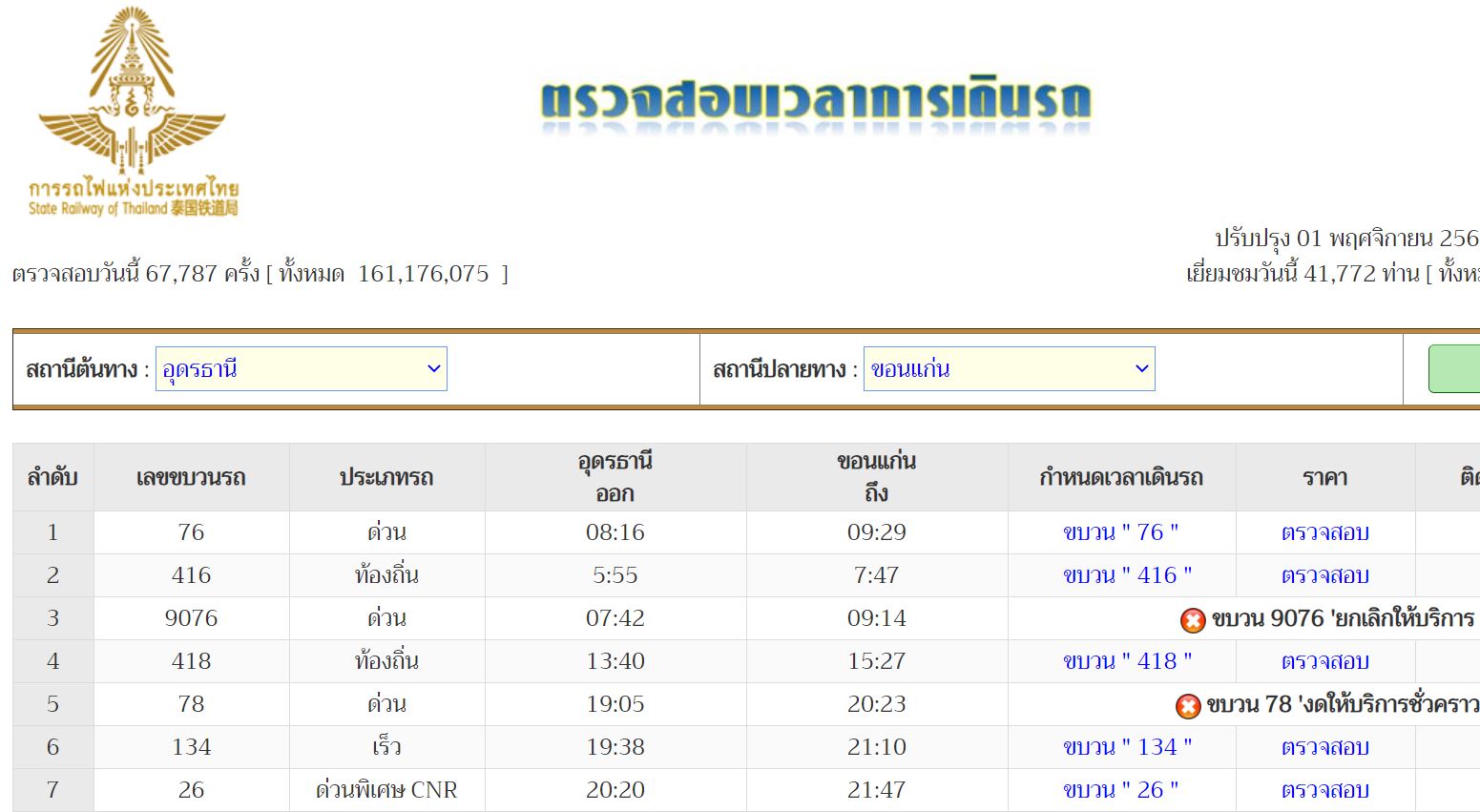Open timetable link ขบวน " 418 "

click(x=1128, y=661)
